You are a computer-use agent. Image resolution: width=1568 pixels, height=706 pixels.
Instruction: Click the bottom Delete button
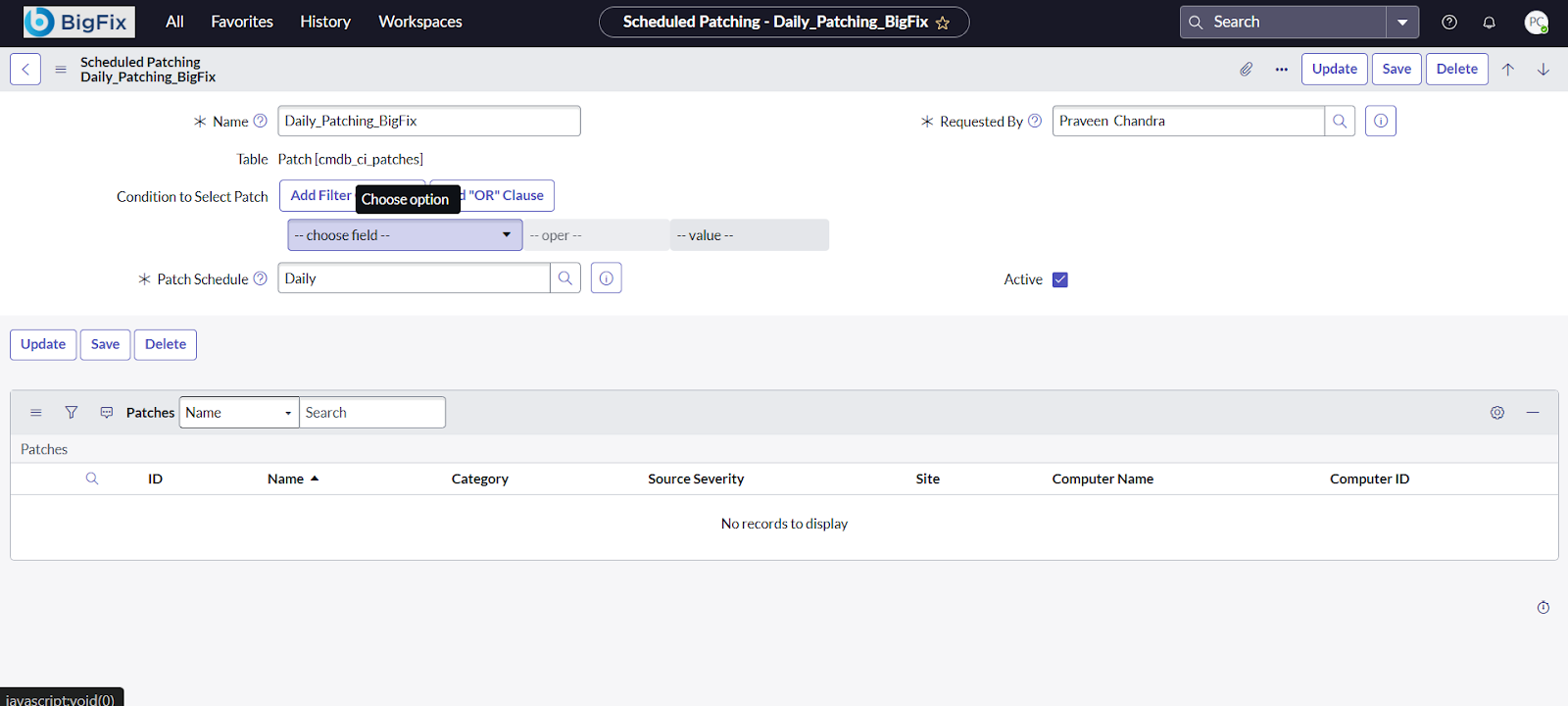tap(166, 344)
